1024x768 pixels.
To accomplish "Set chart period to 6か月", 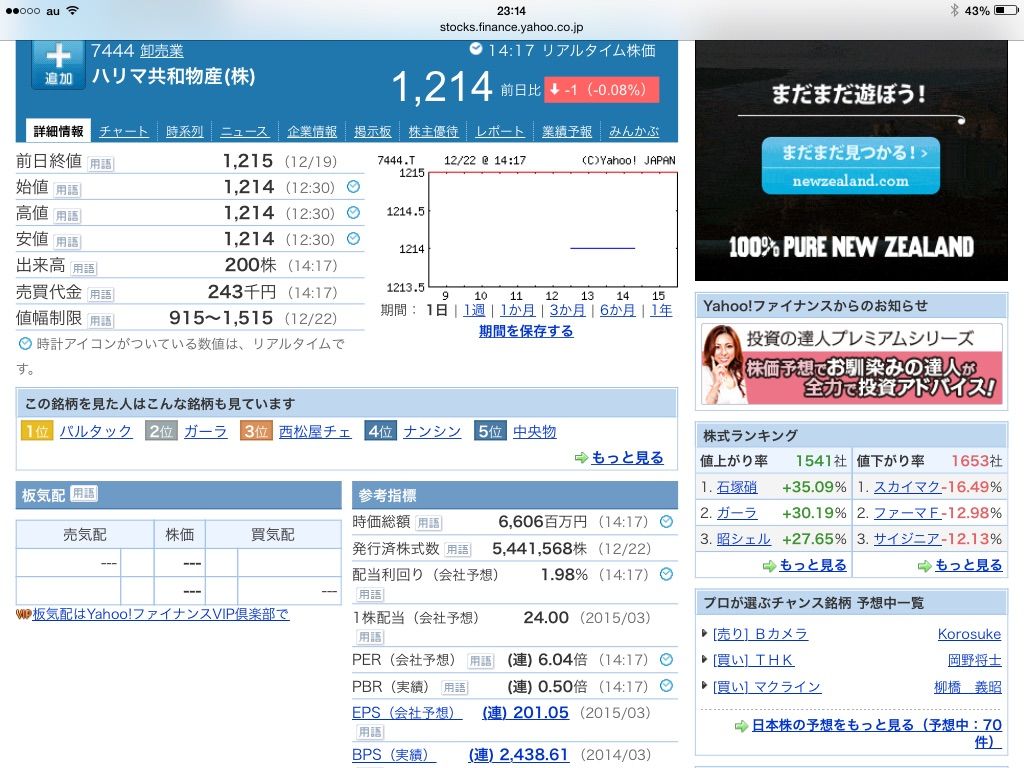I will (617, 310).
